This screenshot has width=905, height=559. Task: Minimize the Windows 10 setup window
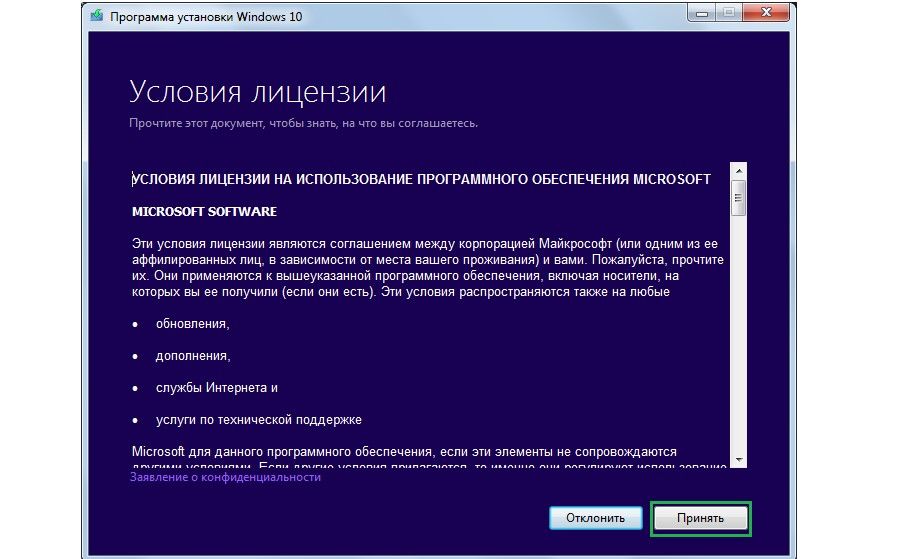[x=701, y=12]
